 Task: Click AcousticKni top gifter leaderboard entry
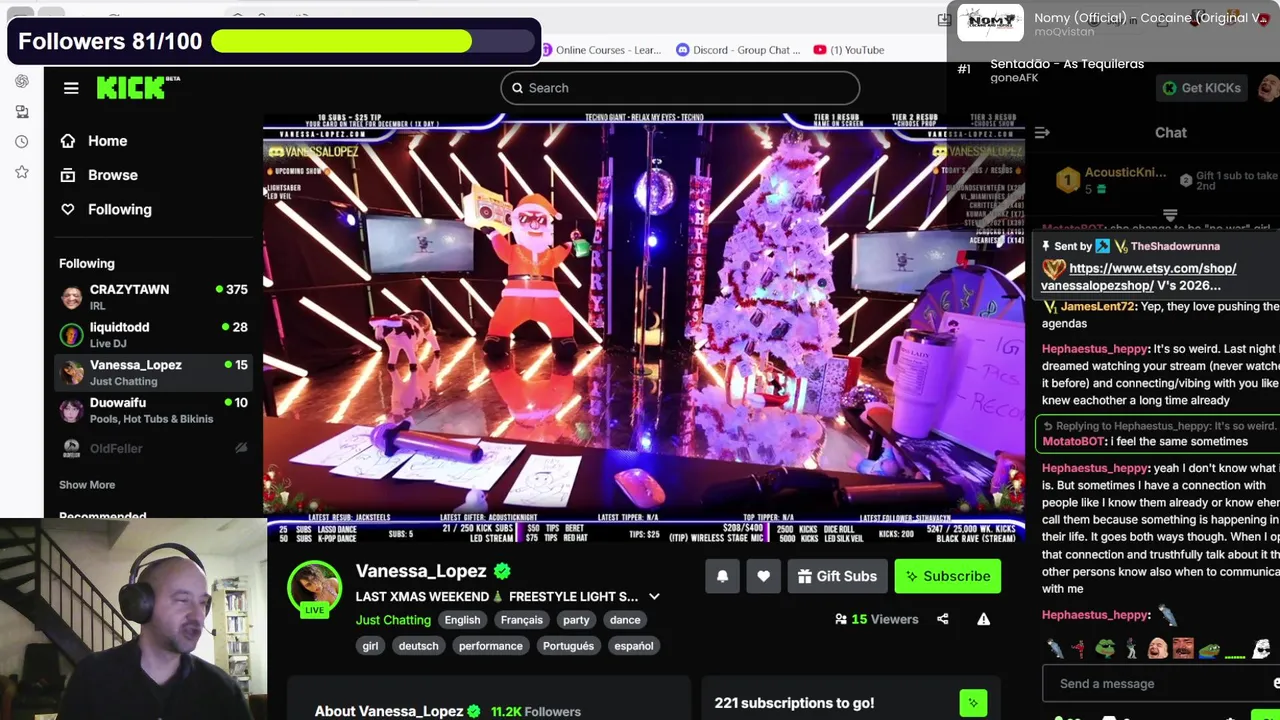1112,180
